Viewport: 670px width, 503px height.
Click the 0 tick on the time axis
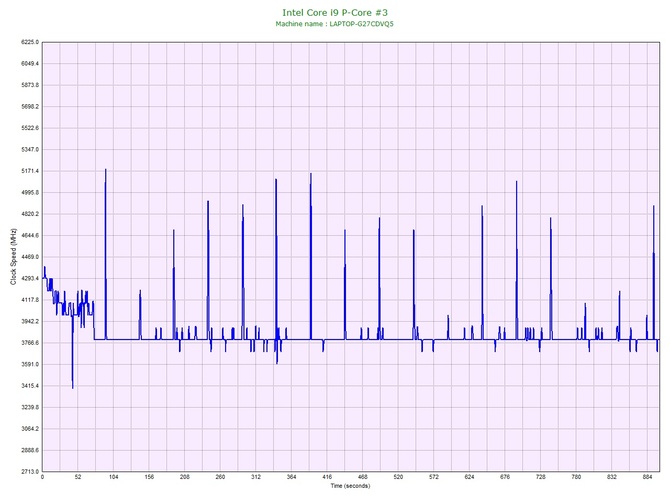[42, 477]
